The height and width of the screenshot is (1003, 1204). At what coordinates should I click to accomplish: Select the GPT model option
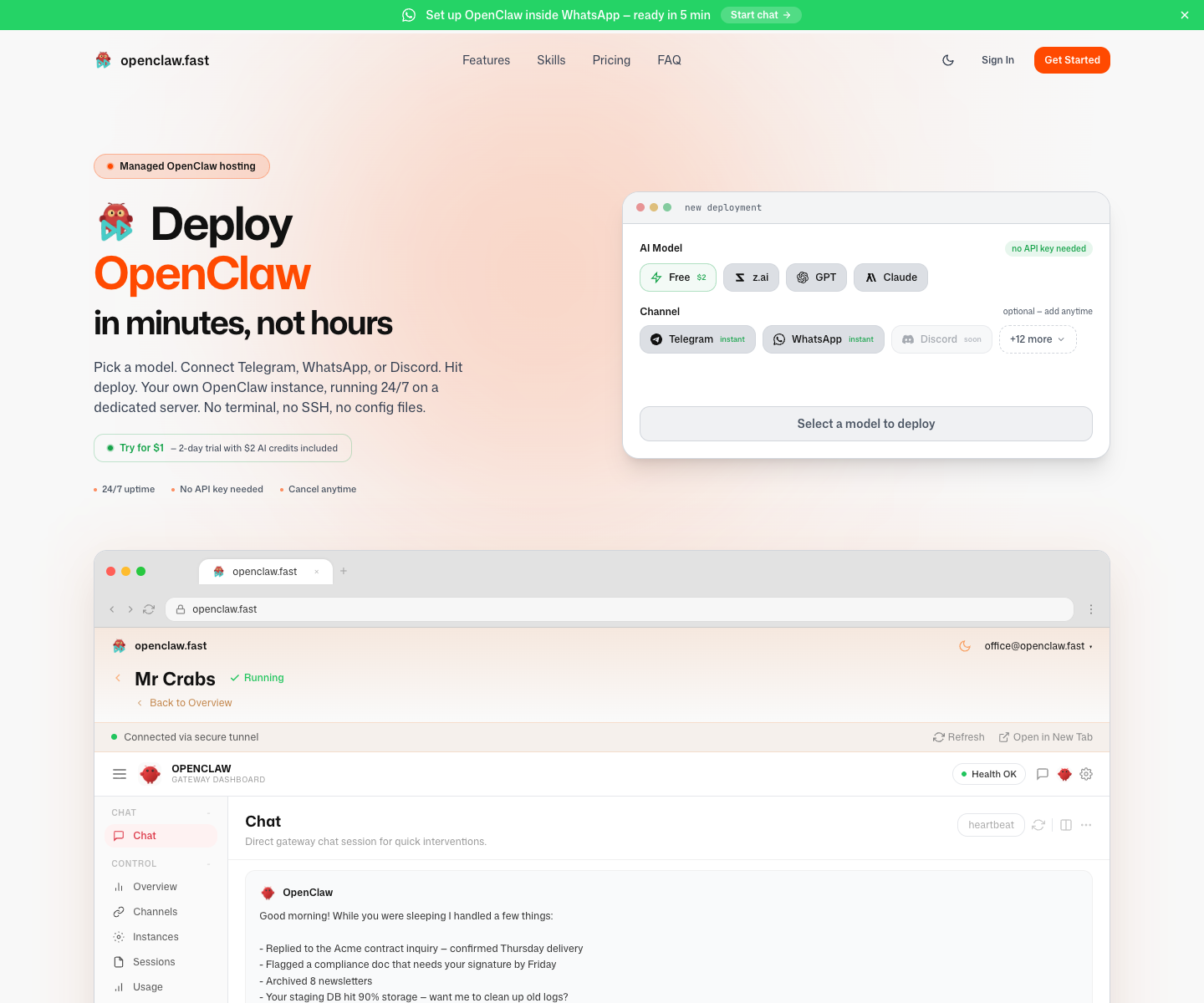click(817, 277)
